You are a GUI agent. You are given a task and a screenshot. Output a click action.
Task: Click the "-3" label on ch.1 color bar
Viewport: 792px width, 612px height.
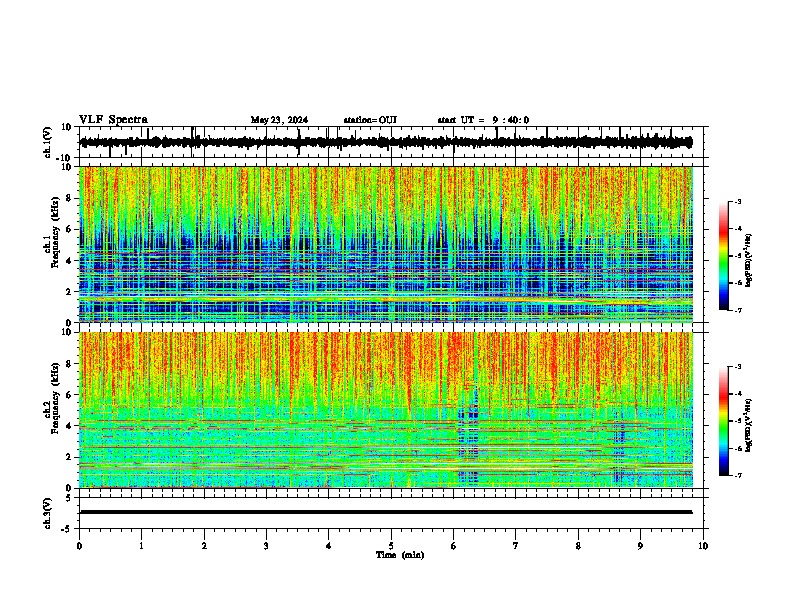click(738, 202)
